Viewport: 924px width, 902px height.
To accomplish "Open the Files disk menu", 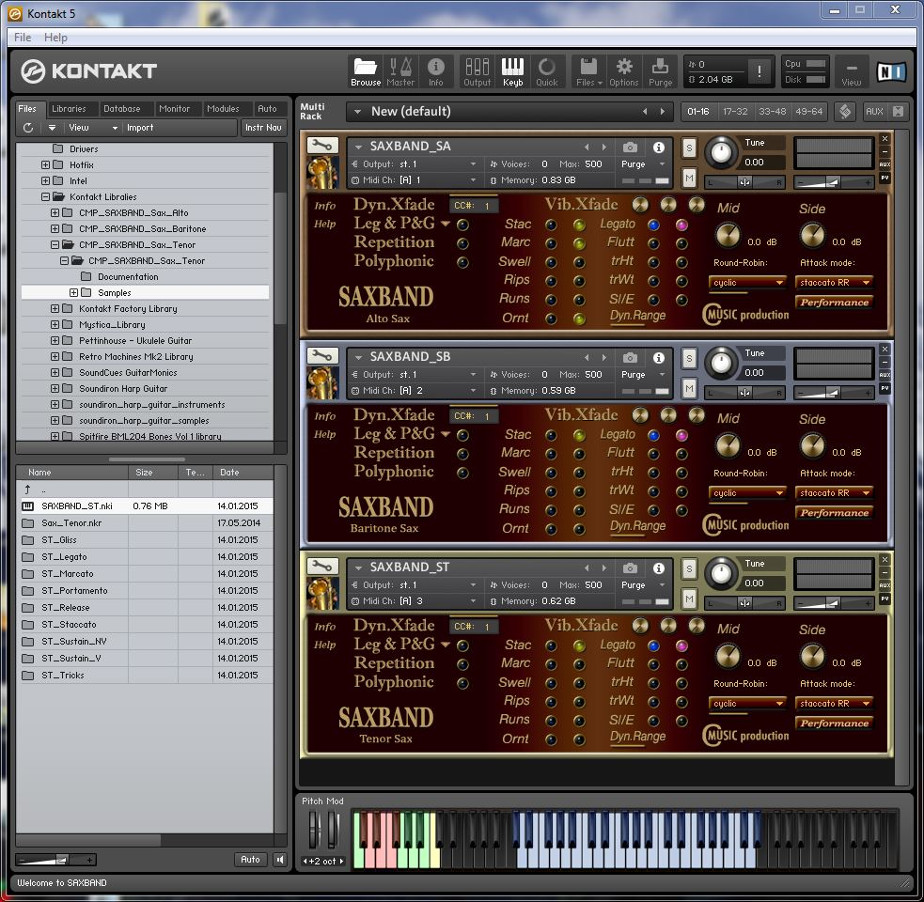I will [589, 71].
